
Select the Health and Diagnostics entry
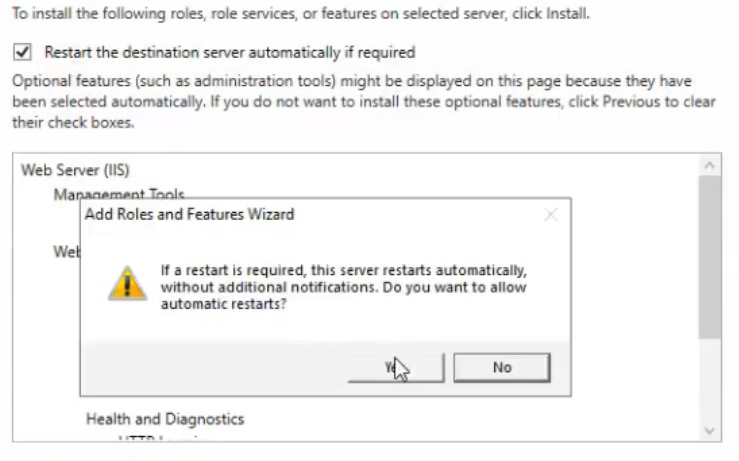(x=165, y=419)
